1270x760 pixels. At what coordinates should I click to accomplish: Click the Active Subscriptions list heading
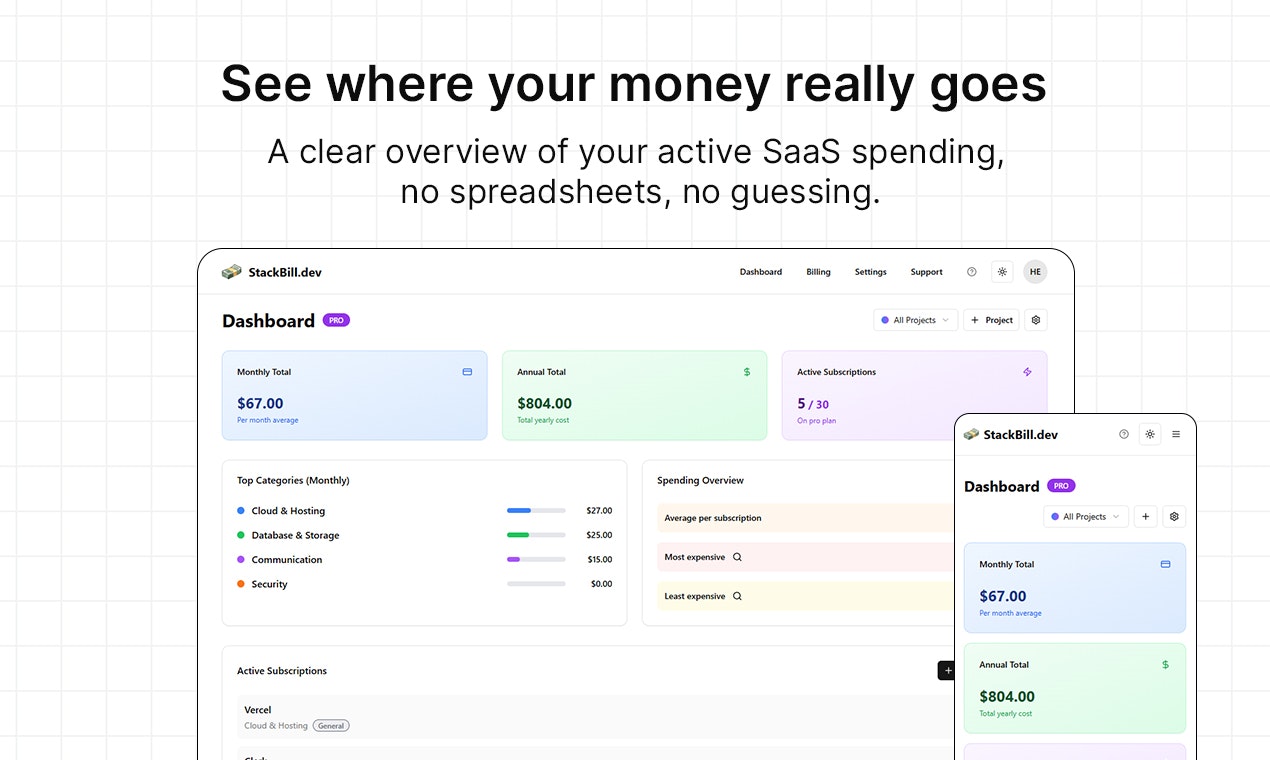tap(282, 671)
